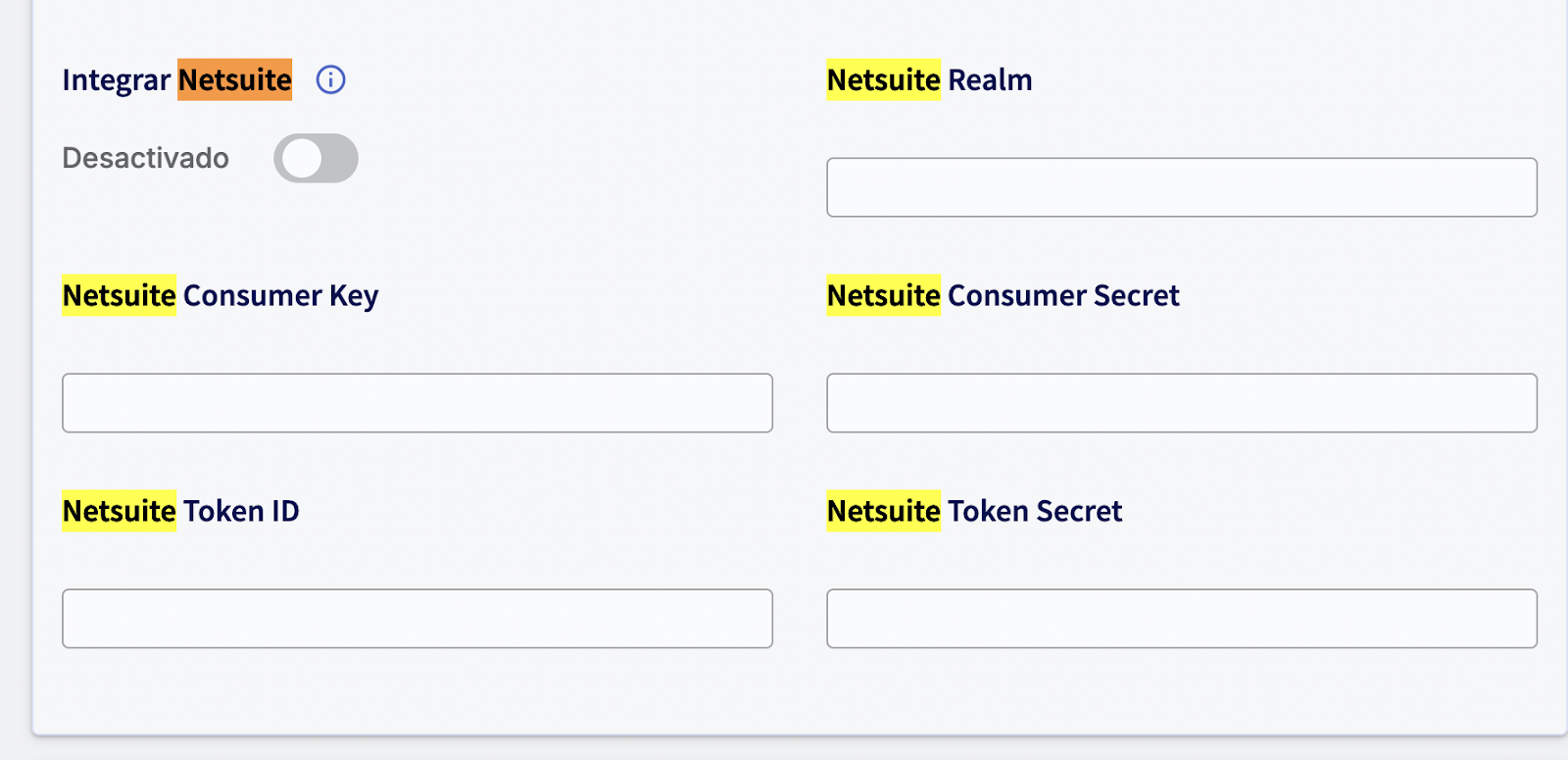Focus the Netsuite Token Secret field
This screenshot has width=1568, height=760.
(x=1181, y=619)
